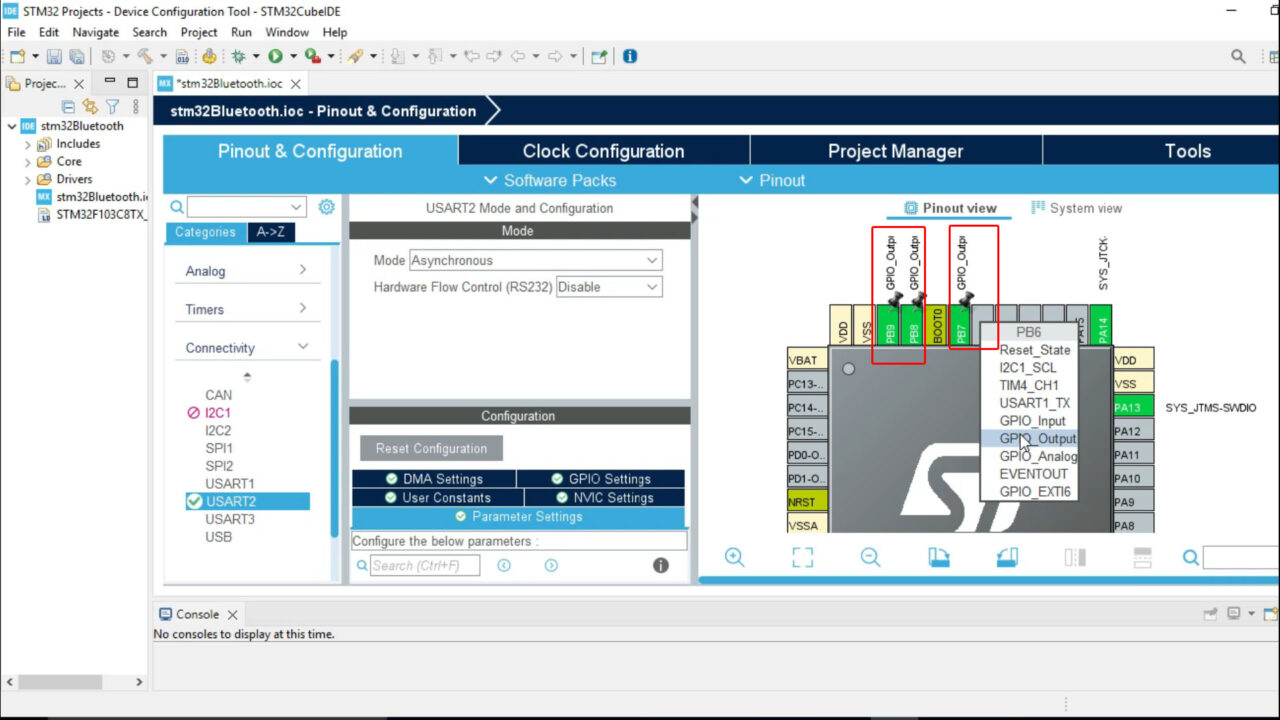Choose USART1_TX in the PB6 menu
The image size is (1280, 720).
point(1029,403)
